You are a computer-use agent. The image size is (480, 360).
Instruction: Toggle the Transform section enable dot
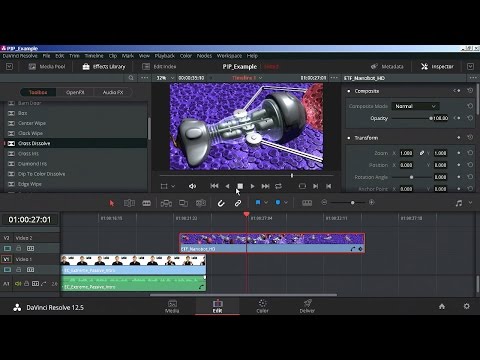pyautogui.click(x=349, y=138)
